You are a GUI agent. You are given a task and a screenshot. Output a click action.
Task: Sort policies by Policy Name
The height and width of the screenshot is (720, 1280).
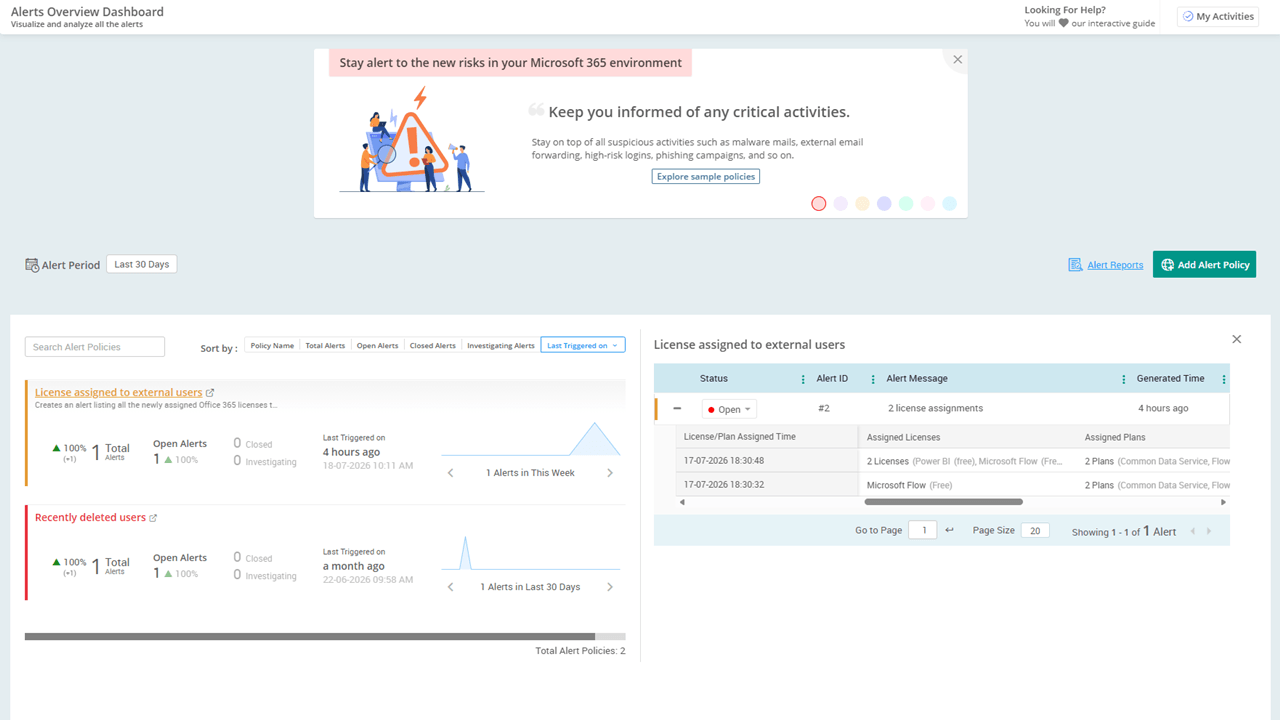pyautogui.click(x=272, y=346)
